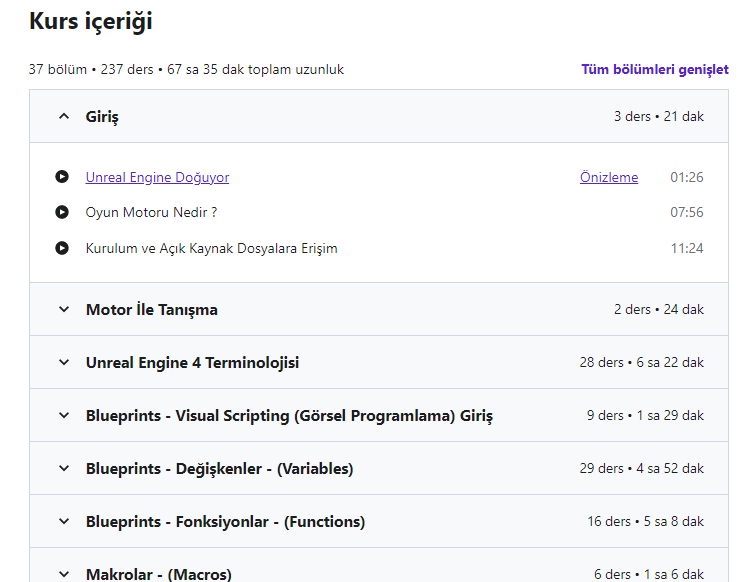The width and height of the screenshot is (747, 582).
Task: Expand Blueprints Değişkenler (Variables) chevron
Action: click(64, 469)
